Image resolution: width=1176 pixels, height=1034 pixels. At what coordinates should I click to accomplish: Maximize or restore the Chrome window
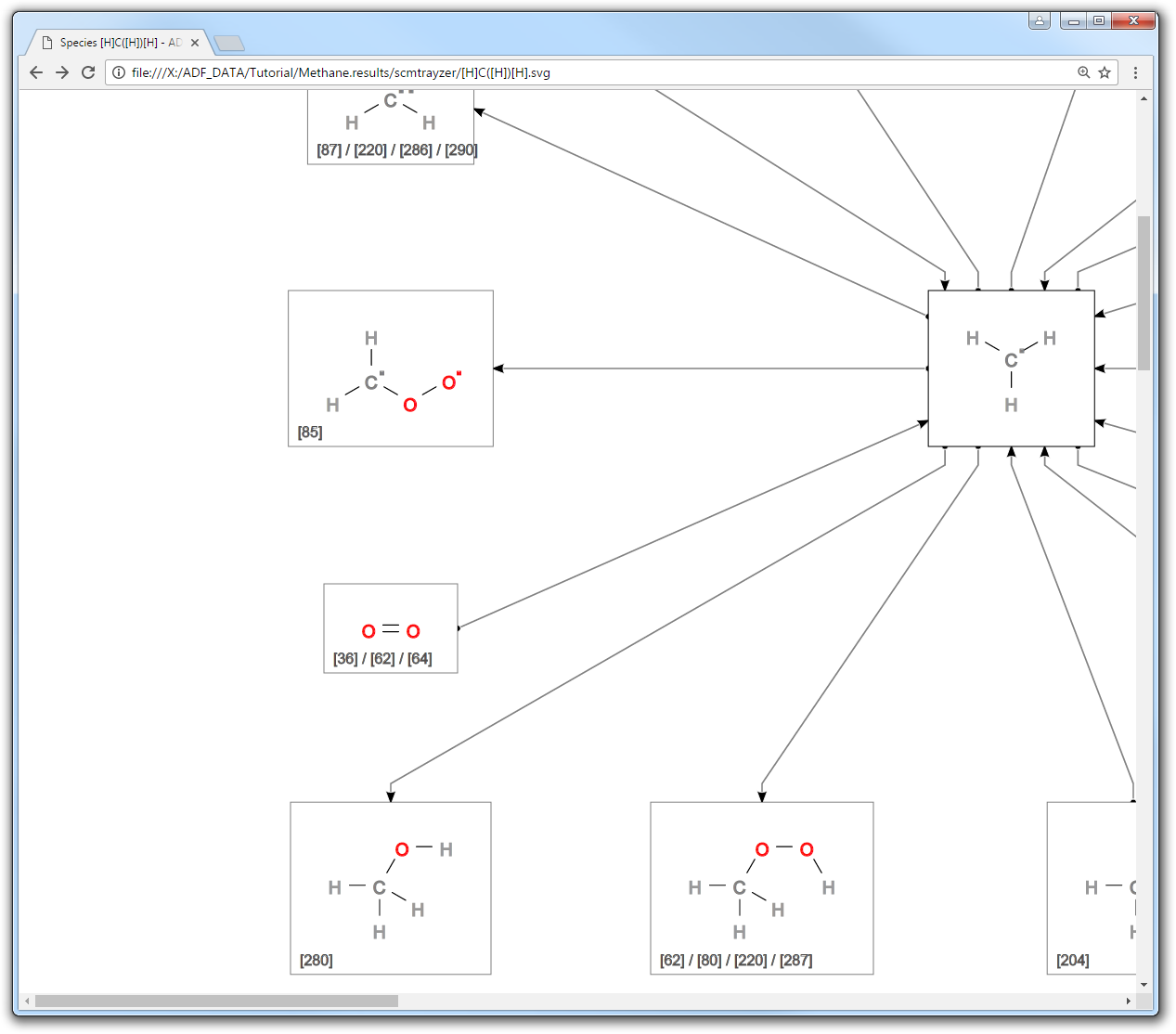1099,20
